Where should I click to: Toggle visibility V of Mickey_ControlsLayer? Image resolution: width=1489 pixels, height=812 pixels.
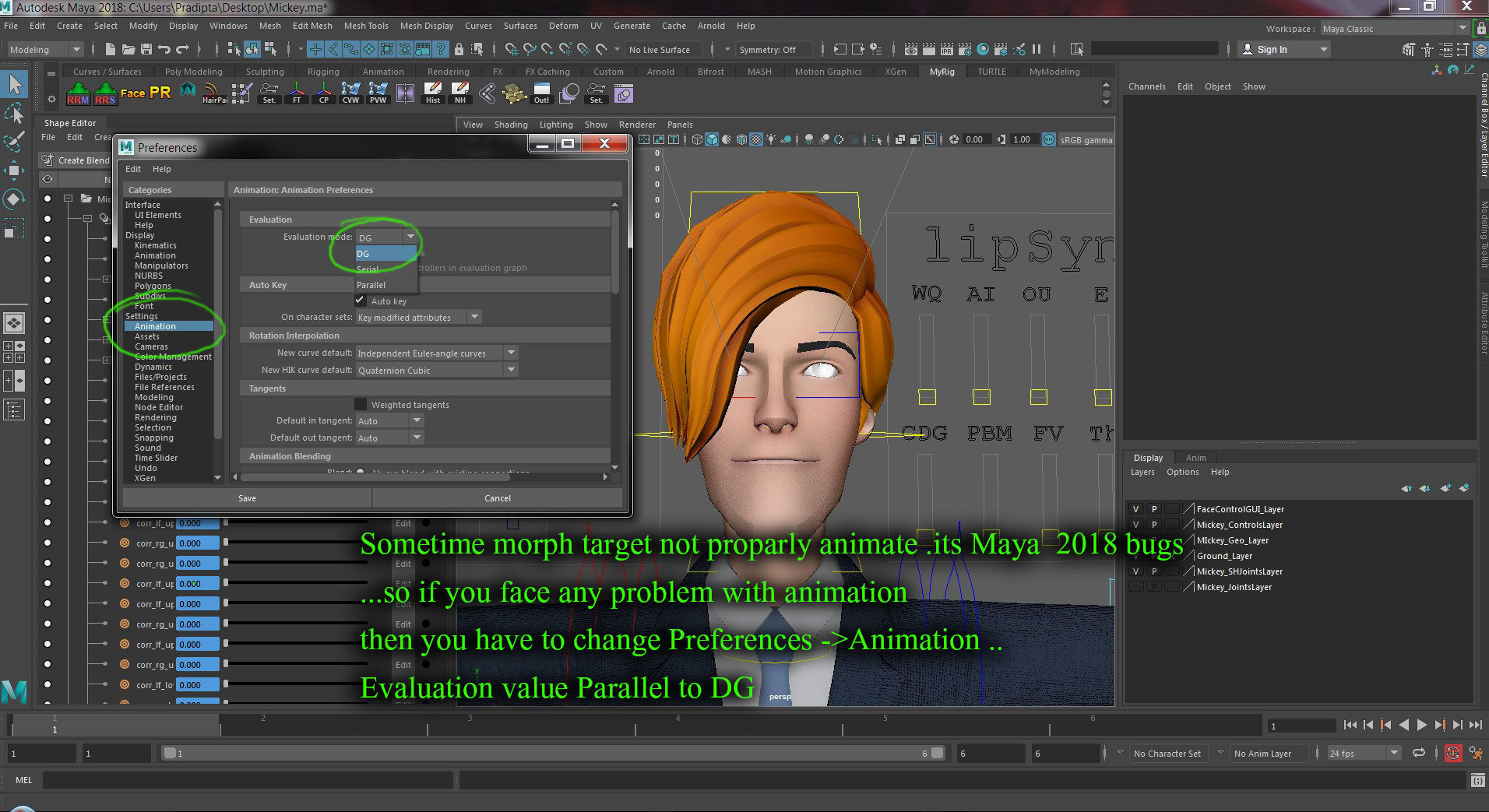[1135, 525]
